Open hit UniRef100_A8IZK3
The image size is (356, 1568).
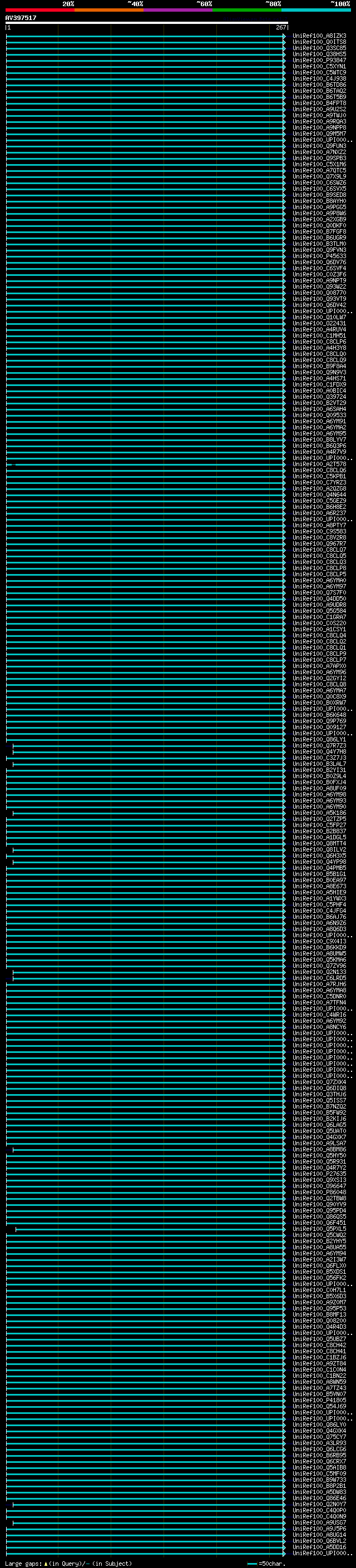point(319,36)
